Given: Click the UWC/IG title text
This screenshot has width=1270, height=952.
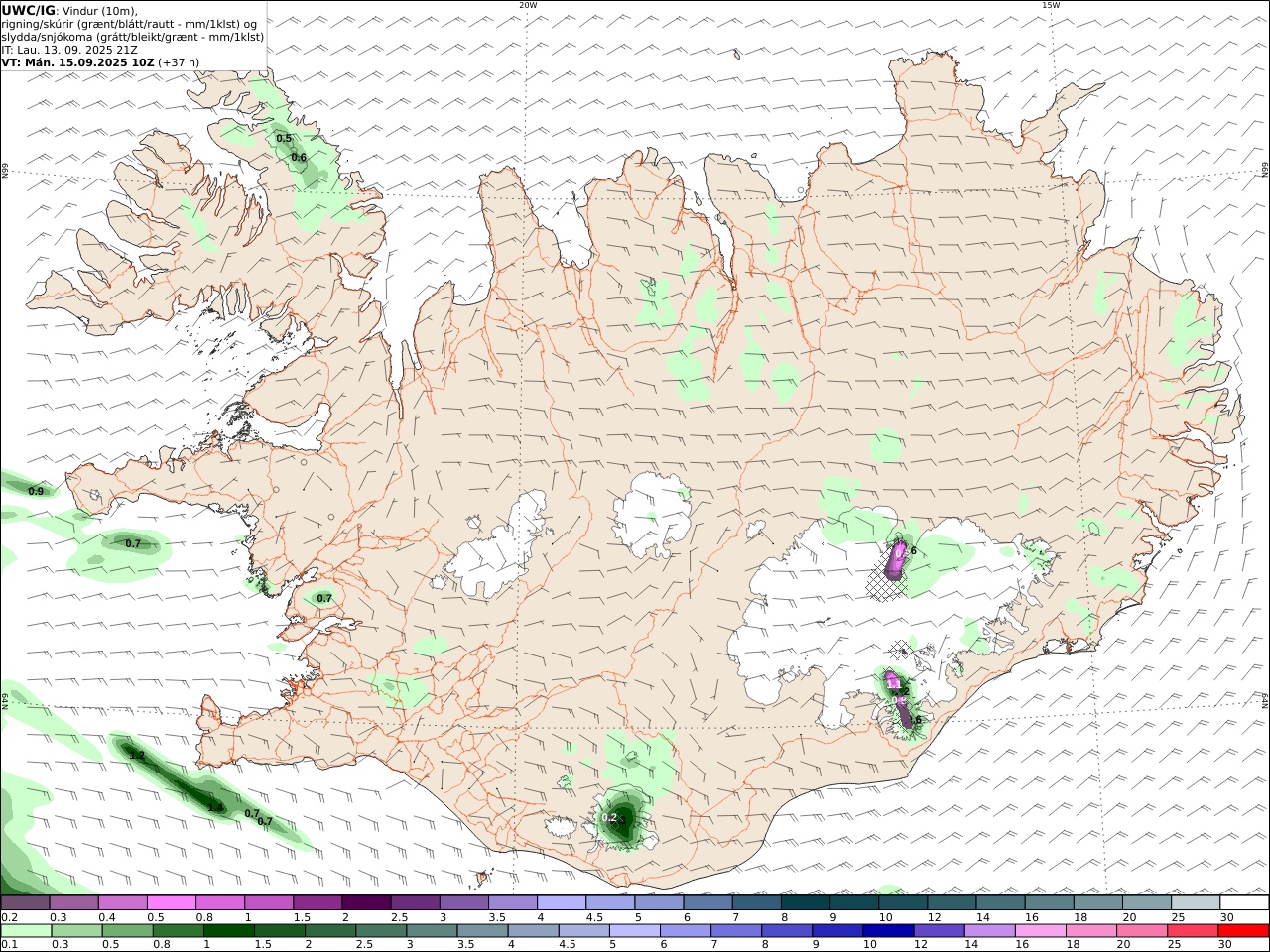Looking at the screenshot, I should pyautogui.click(x=28, y=10).
